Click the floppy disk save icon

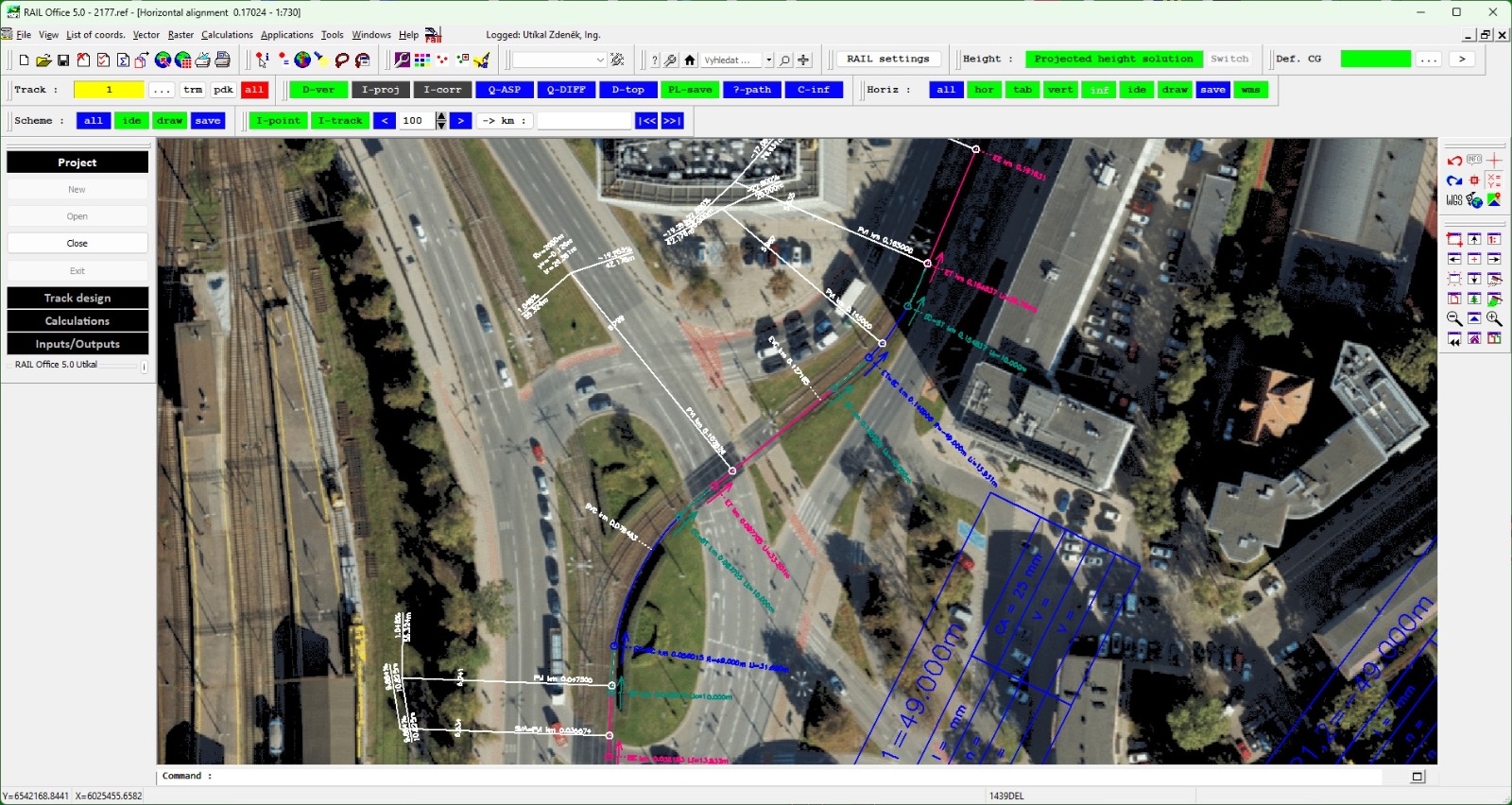click(63, 60)
